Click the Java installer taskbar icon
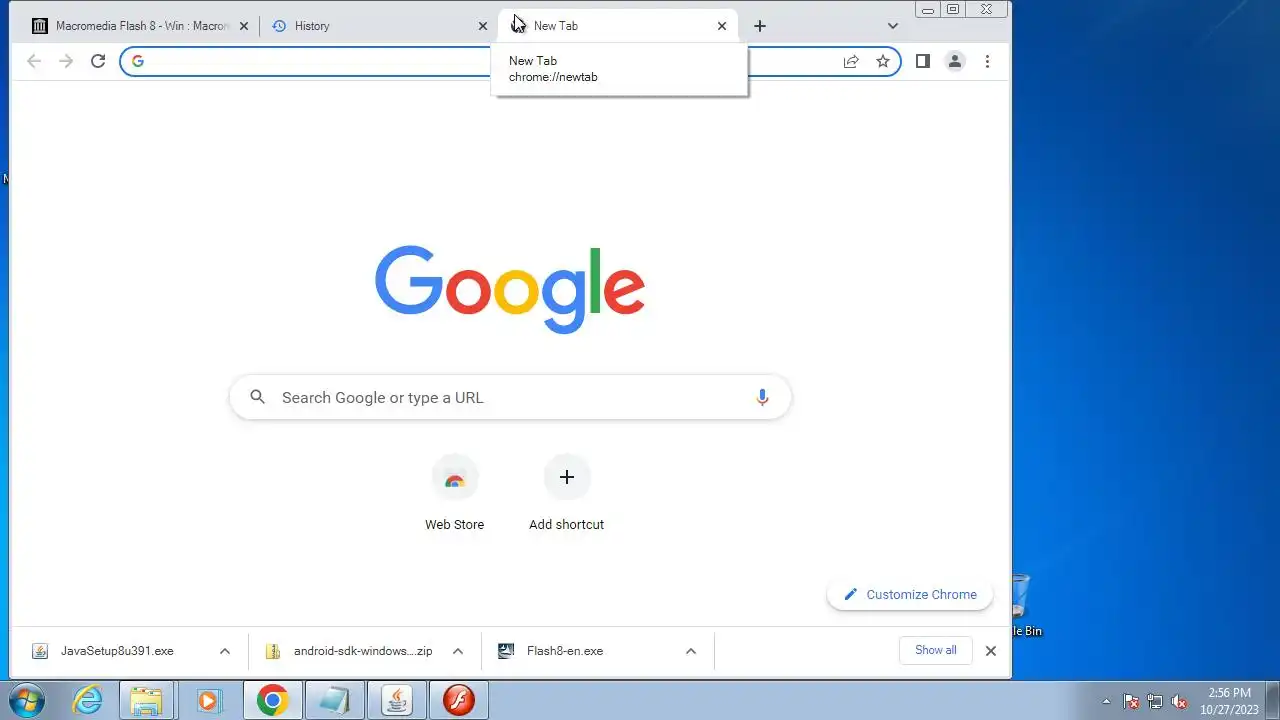The image size is (1280, 720). point(397,700)
